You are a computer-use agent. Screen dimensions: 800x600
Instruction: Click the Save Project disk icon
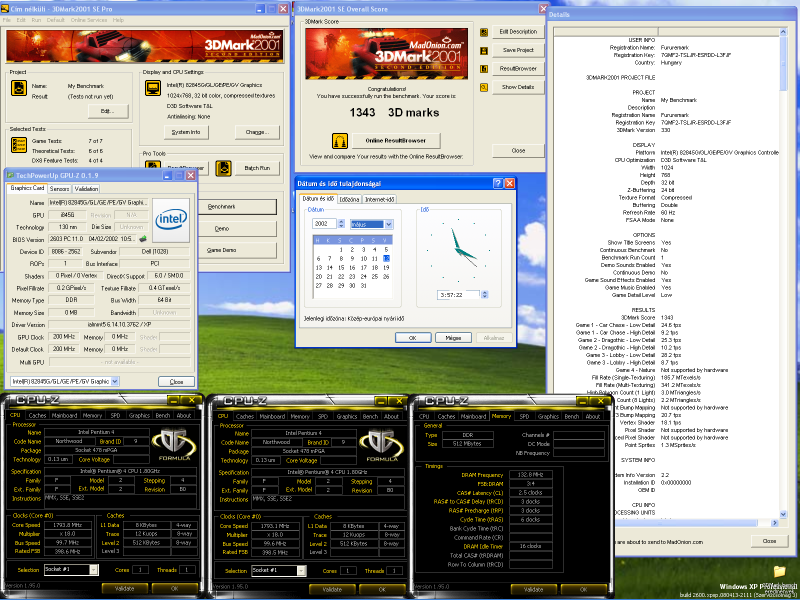[484, 51]
